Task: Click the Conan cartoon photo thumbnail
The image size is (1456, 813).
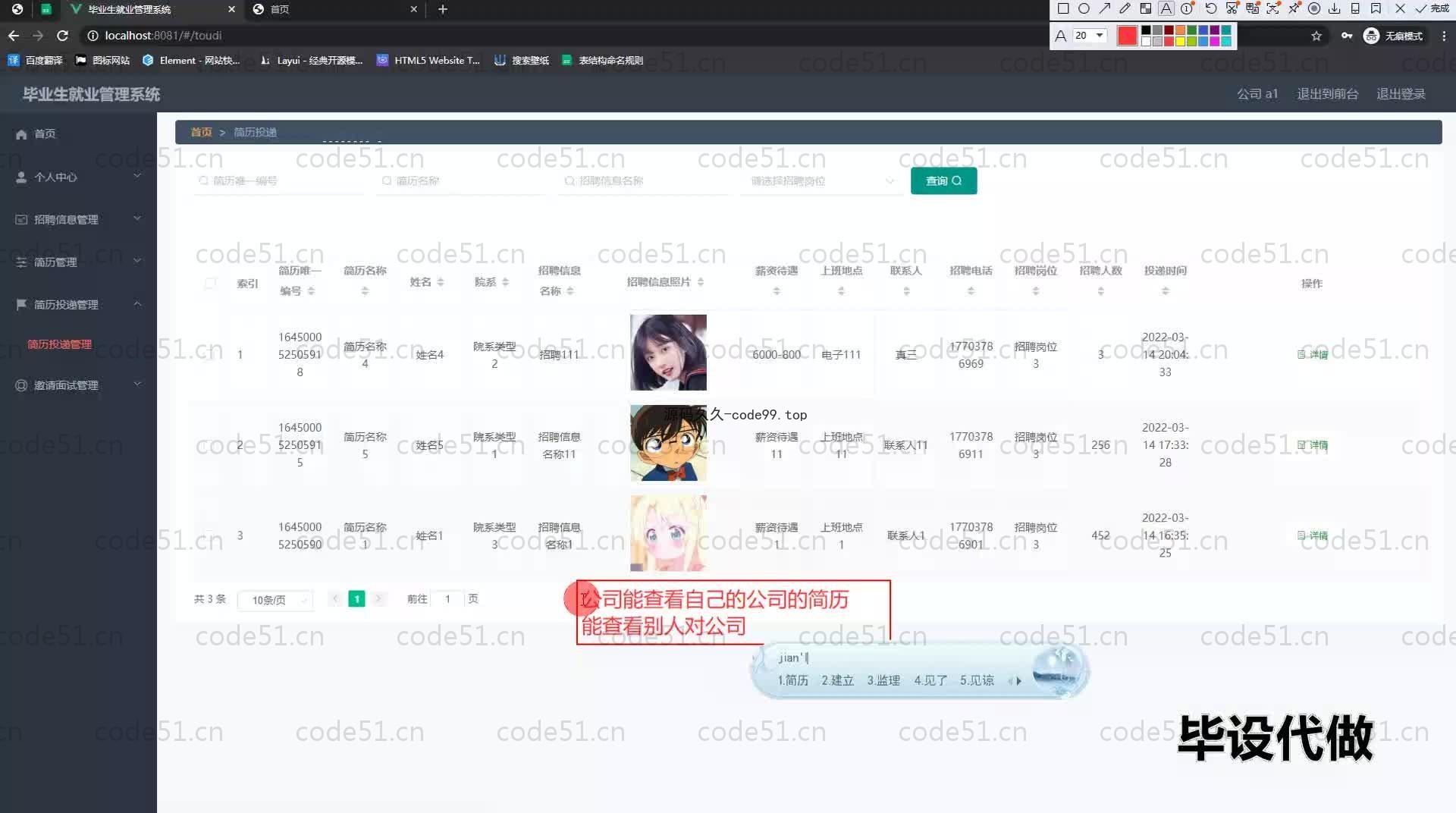Action: 668,443
